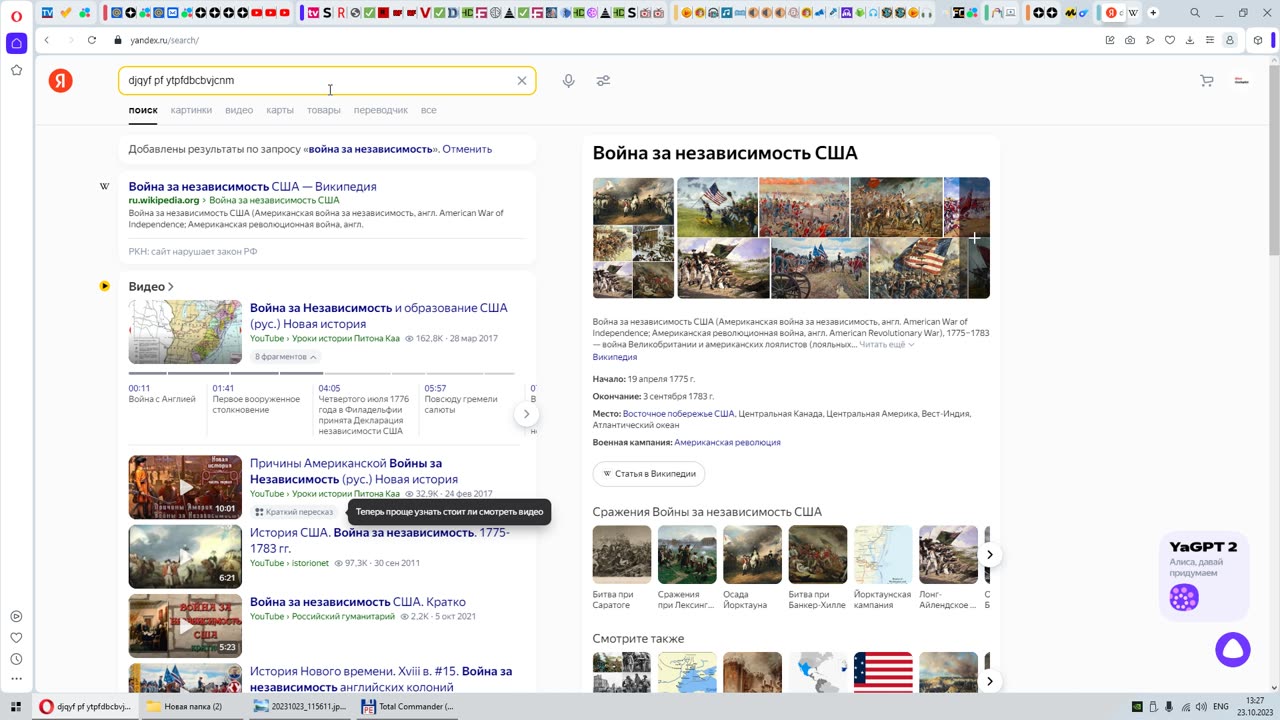The width and height of the screenshot is (1280, 720).
Task: Open the Yandex Market cart icon
Action: 1207,81
